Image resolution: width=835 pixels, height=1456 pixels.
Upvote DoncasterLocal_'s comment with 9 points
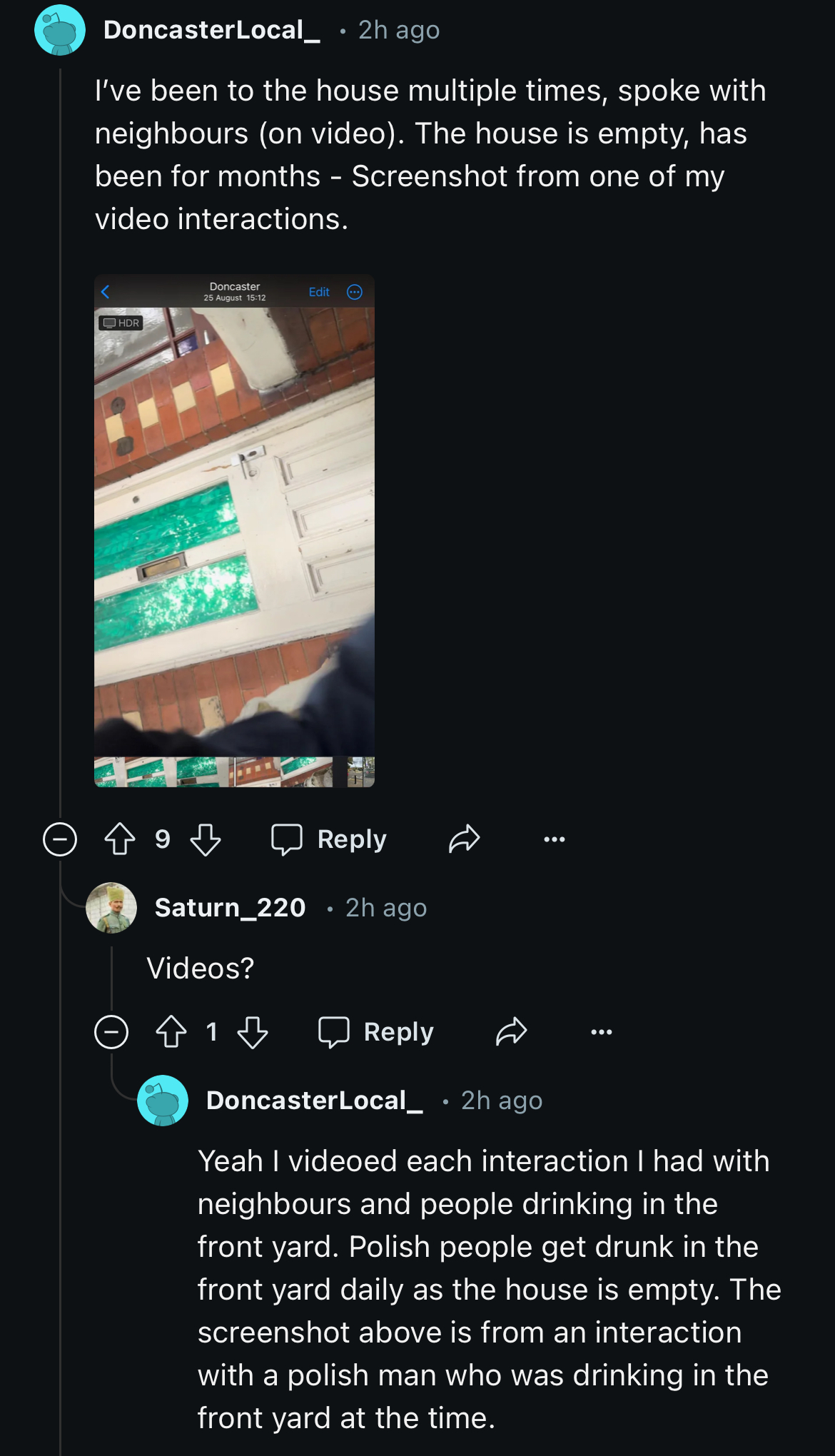(x=120, y=839)
